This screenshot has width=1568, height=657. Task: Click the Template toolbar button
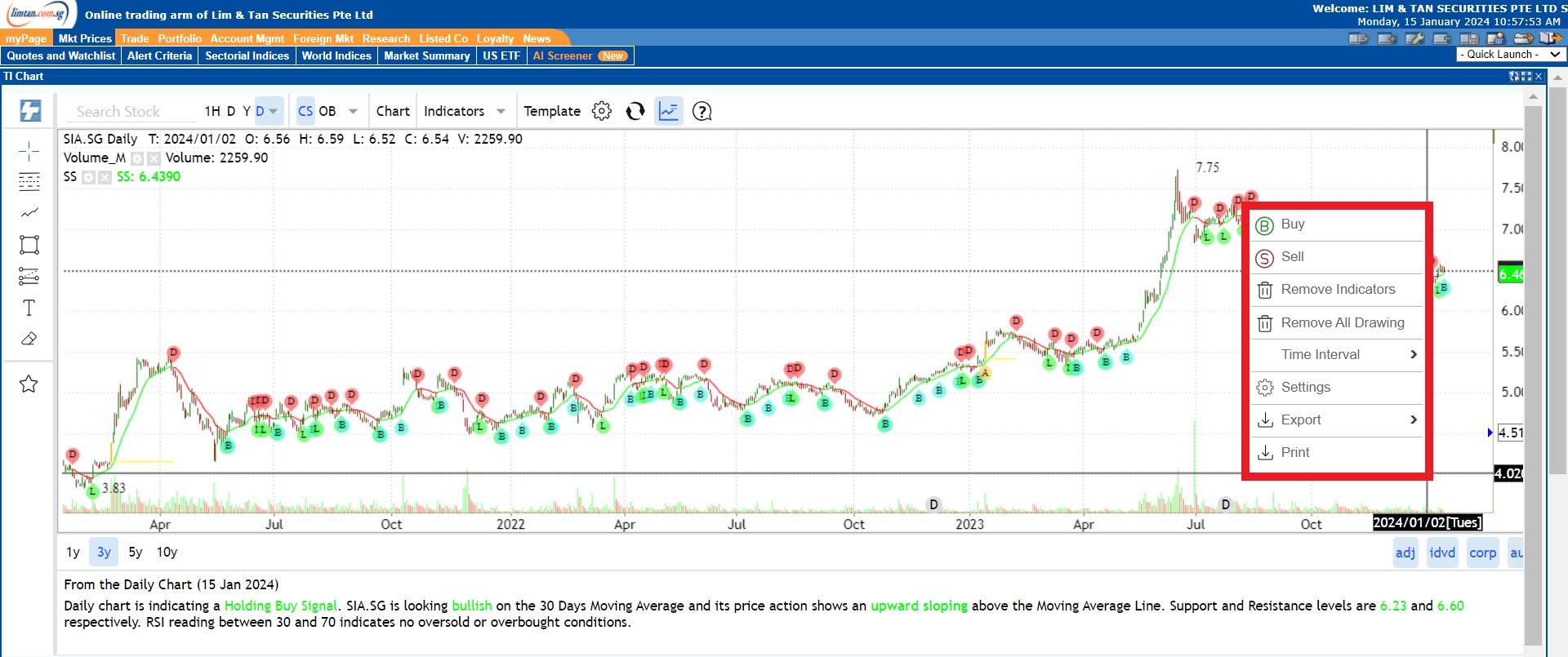point(552,111)
